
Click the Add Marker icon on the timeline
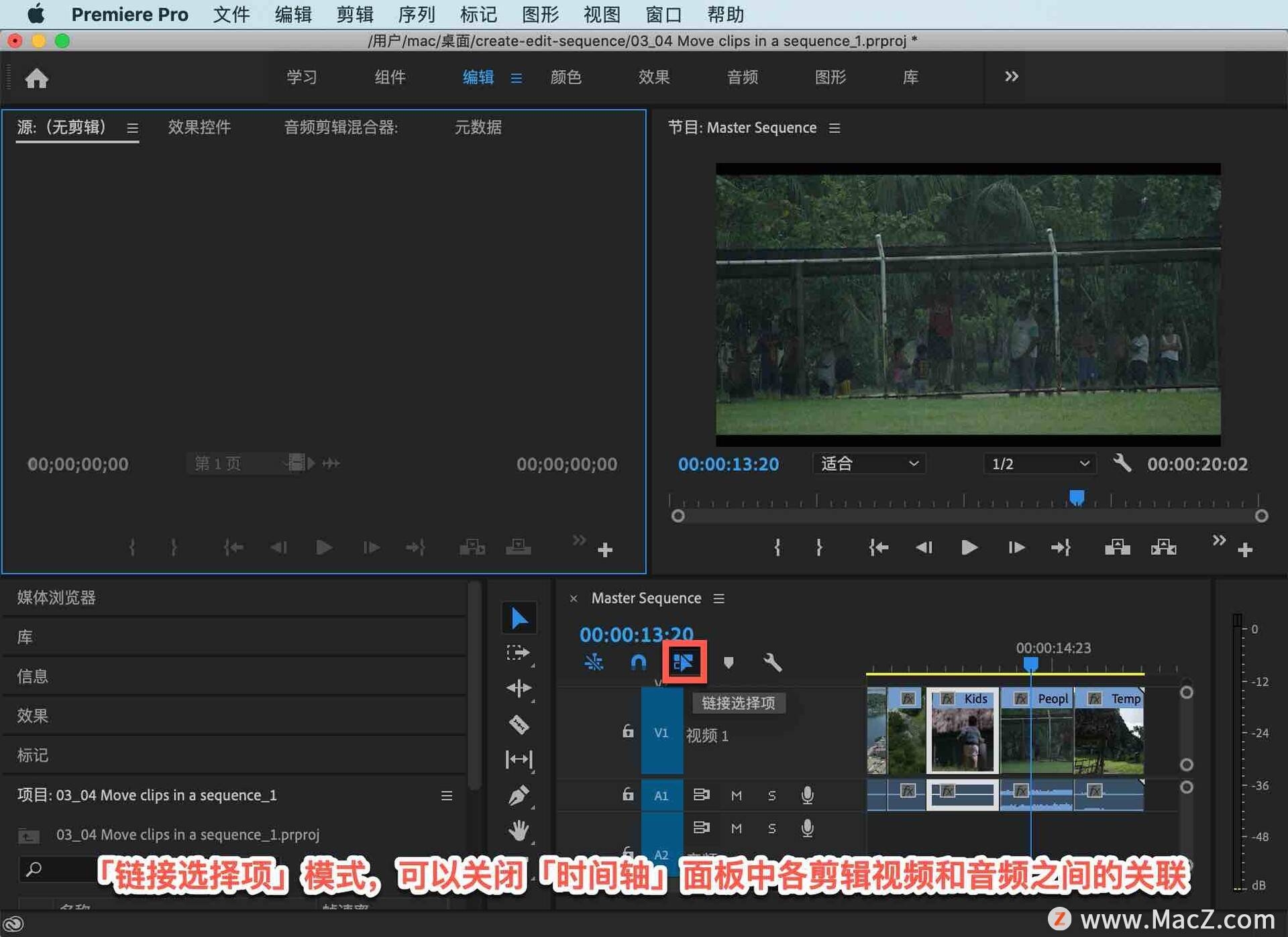729,663
